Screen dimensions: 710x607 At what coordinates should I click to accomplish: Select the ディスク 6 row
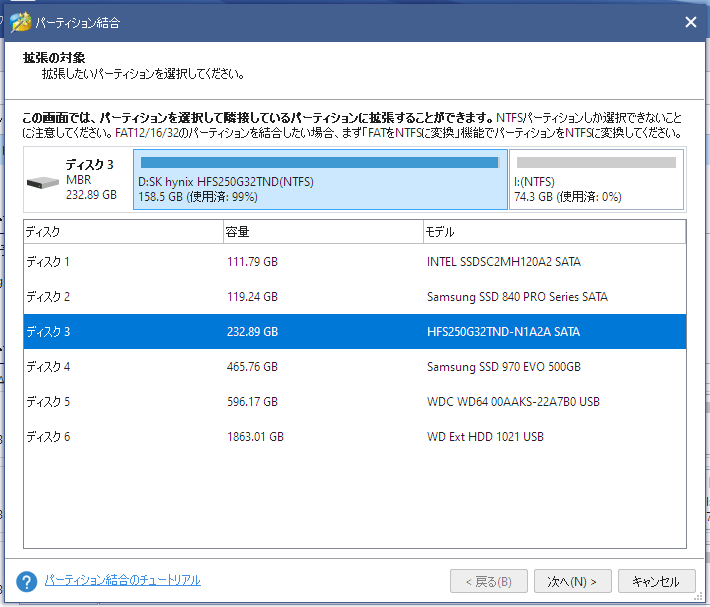point(355,436)
